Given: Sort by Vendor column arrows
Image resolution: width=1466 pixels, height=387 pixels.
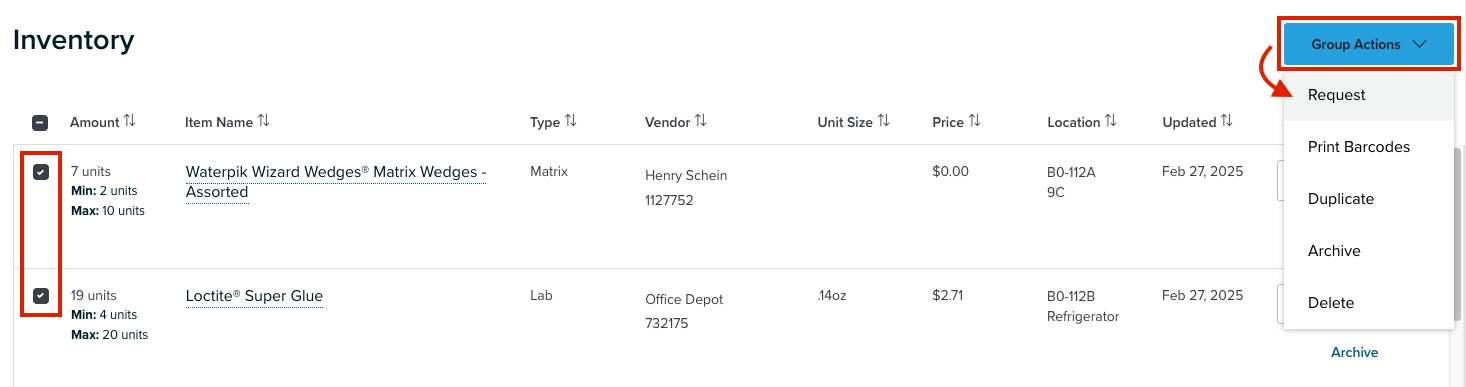Looking at the screenshot, I should [x=701, y=121].
